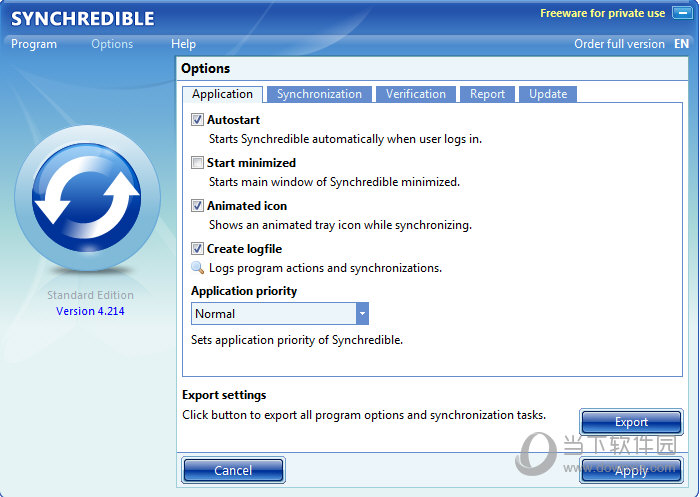Open the Options menu
Image resolution: width=700 pixels, height=497 pixels.
pos(112,44)
